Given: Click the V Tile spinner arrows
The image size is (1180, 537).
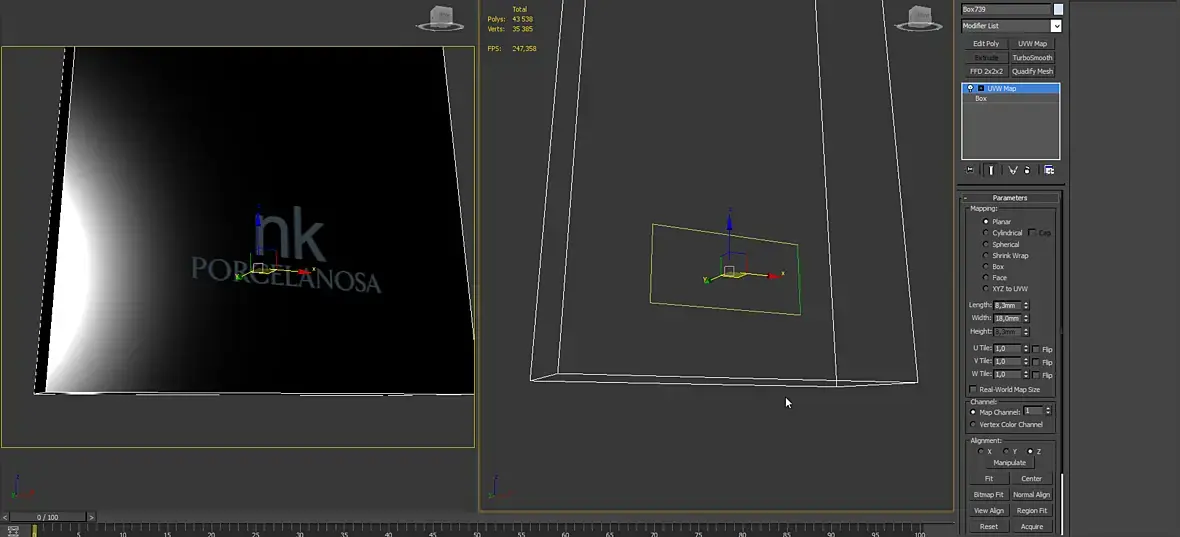Looking at the screenshot, I should coord(1026,362).
